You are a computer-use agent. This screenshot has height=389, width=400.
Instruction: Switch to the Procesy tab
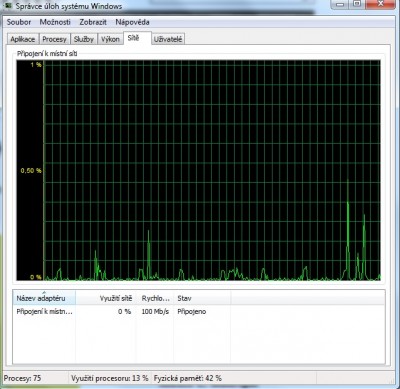tap(54, 39)
